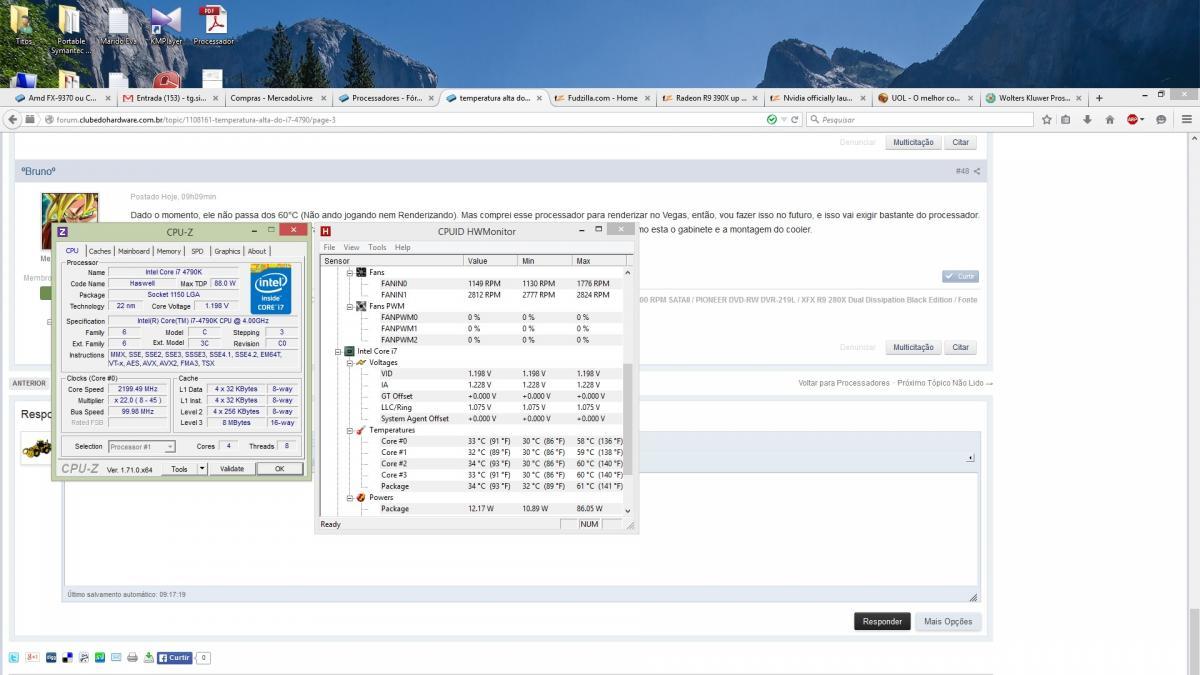Click the Voltar para Processadores link

844,383
